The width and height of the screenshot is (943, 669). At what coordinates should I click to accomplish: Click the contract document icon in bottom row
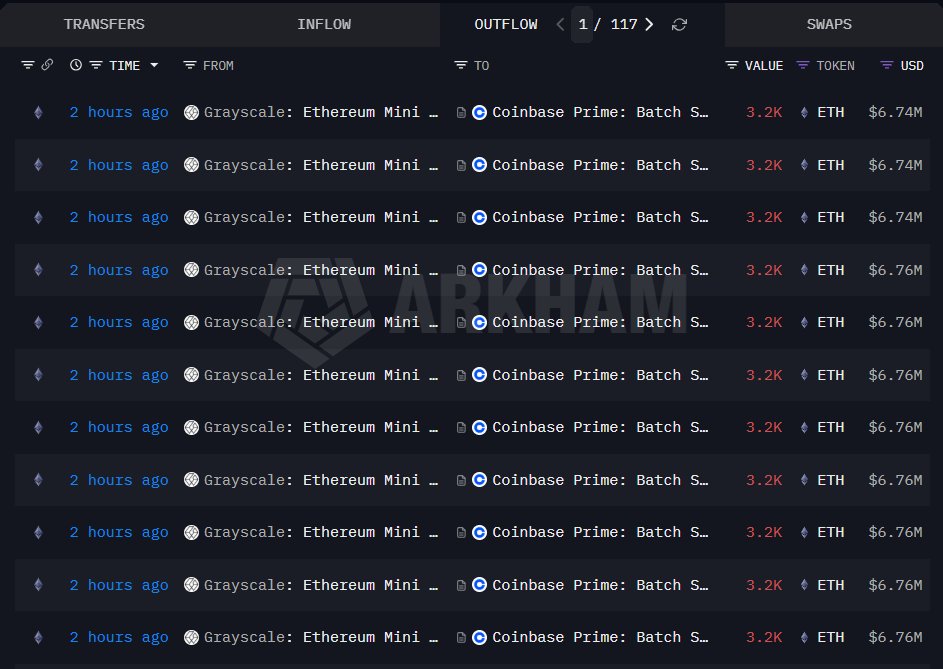[x=461, y=638]
